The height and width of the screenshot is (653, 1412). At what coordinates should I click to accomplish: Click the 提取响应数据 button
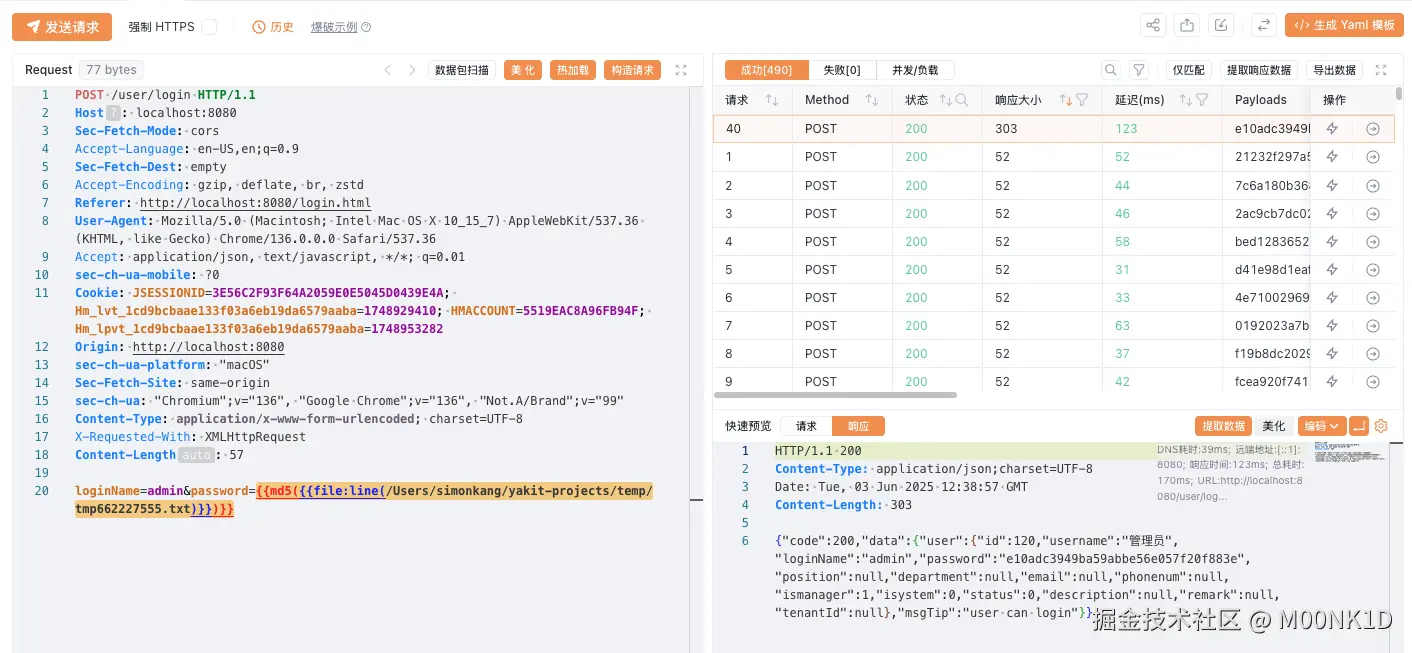click(x=1259, y=70)
